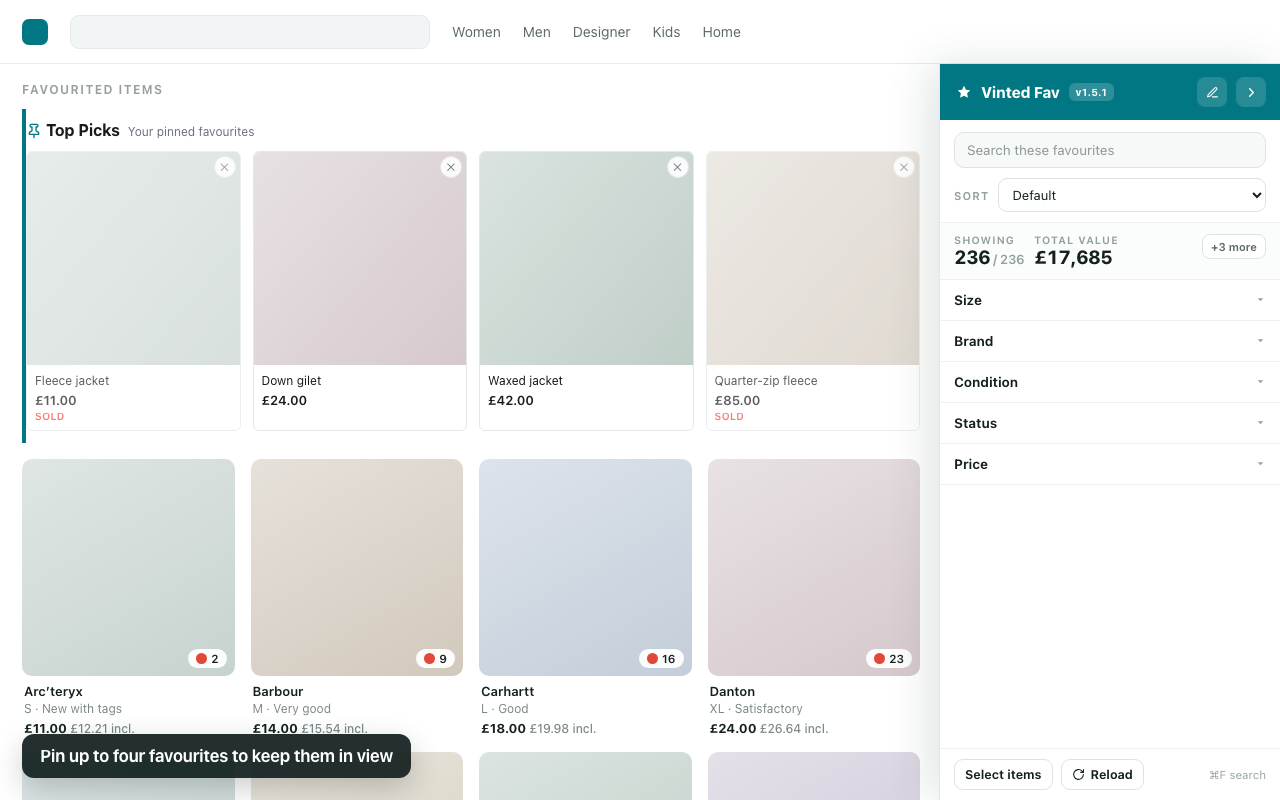The height and width of the screenshot is (800, 1280).
Task: Click the total value £17,685
Action: click(1073, 258)
